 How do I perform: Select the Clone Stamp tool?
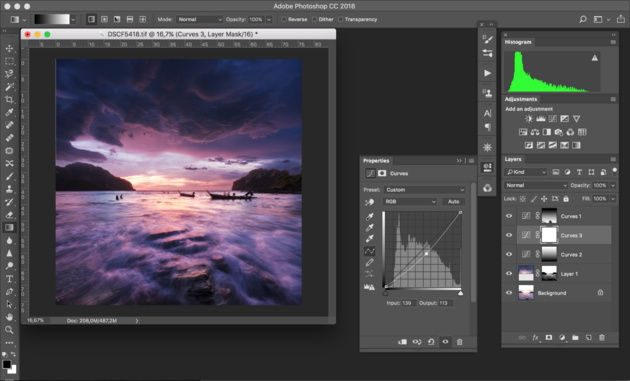(9, 189)
